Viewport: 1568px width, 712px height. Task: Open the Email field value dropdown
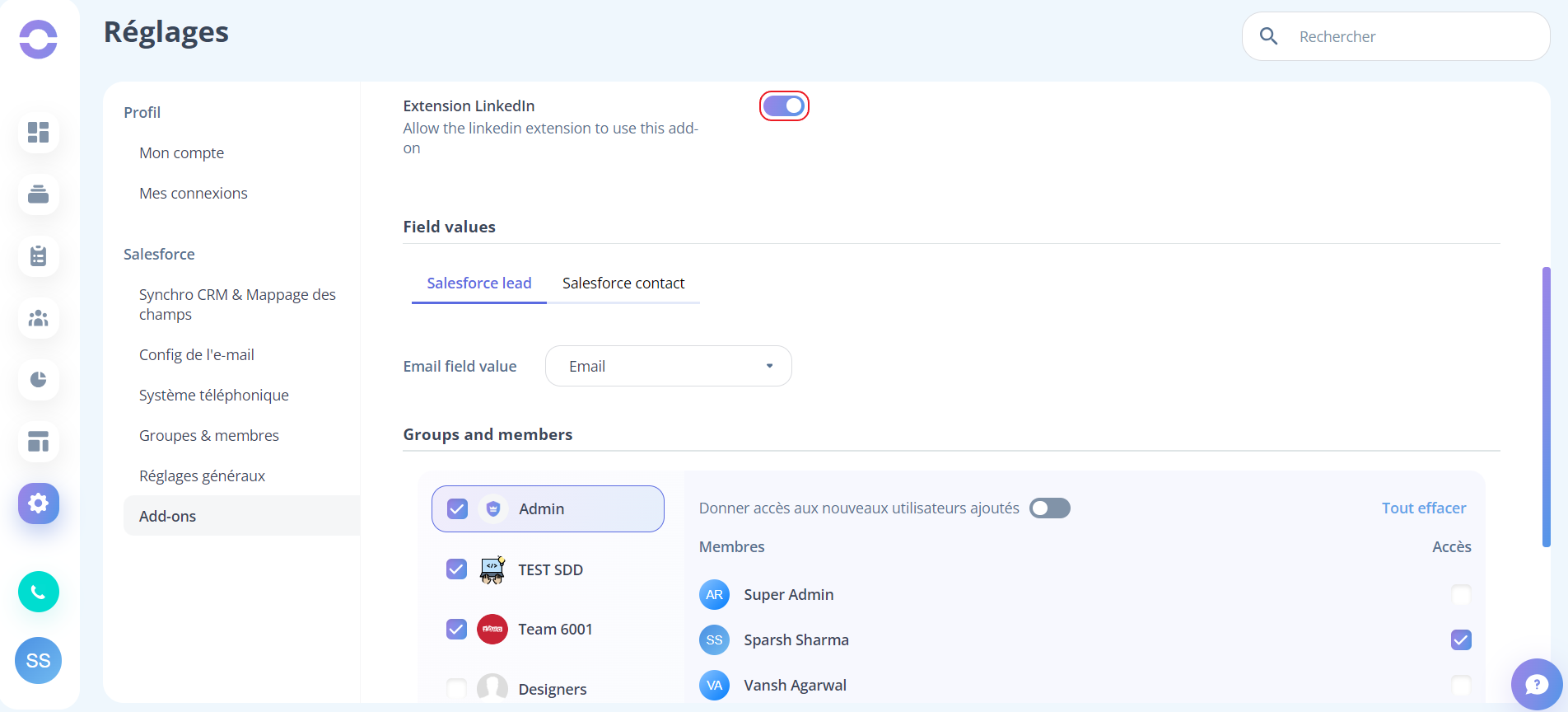tap(669, 366)
